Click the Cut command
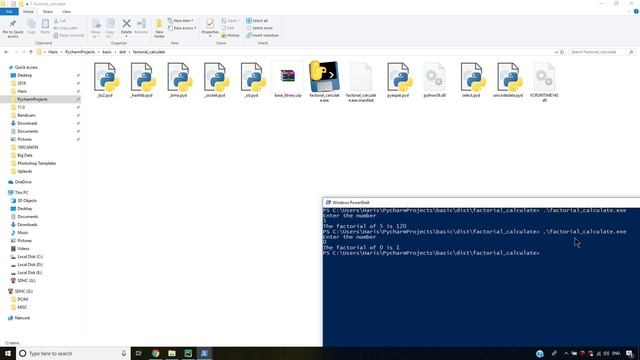The width and height of the screenshot is (640, 360). (60, 21)
